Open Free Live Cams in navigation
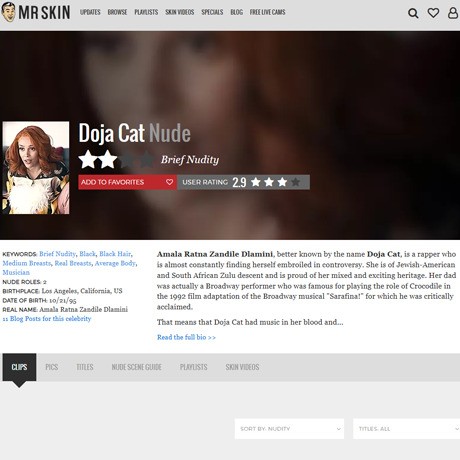Image resolution: width=460 pixels, height=460 pixels. click(267, 12)
